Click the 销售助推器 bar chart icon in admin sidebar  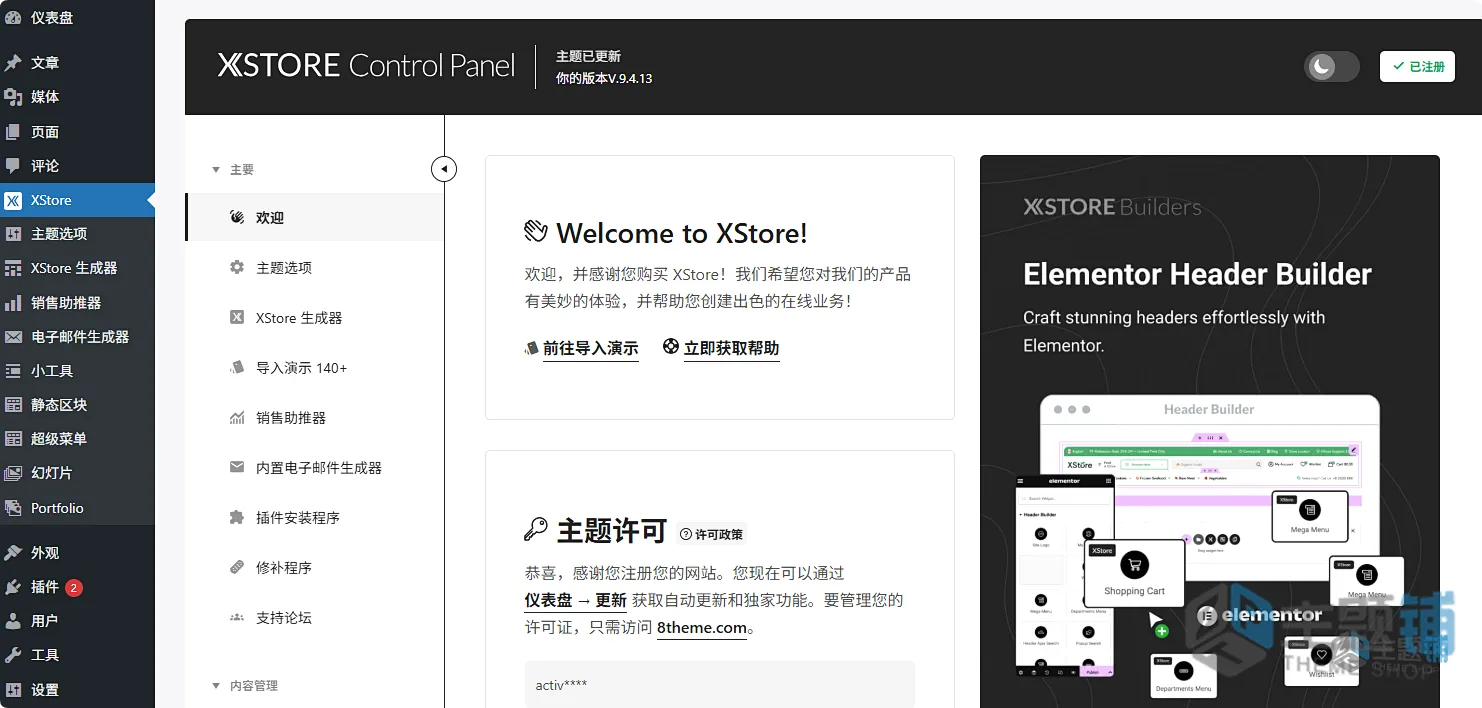13,303
